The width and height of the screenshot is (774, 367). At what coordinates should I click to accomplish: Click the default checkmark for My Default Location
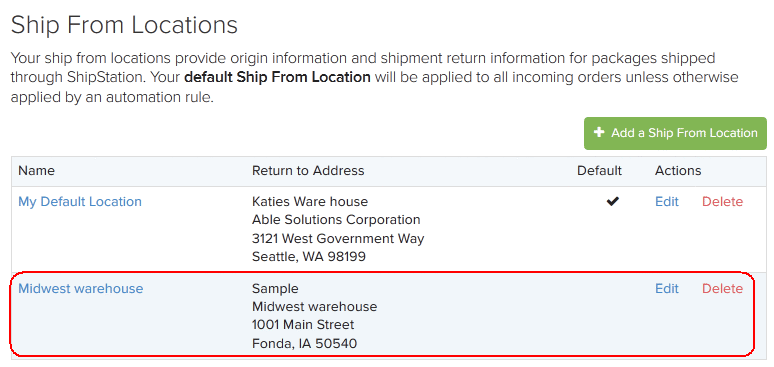tap(613, 201)
